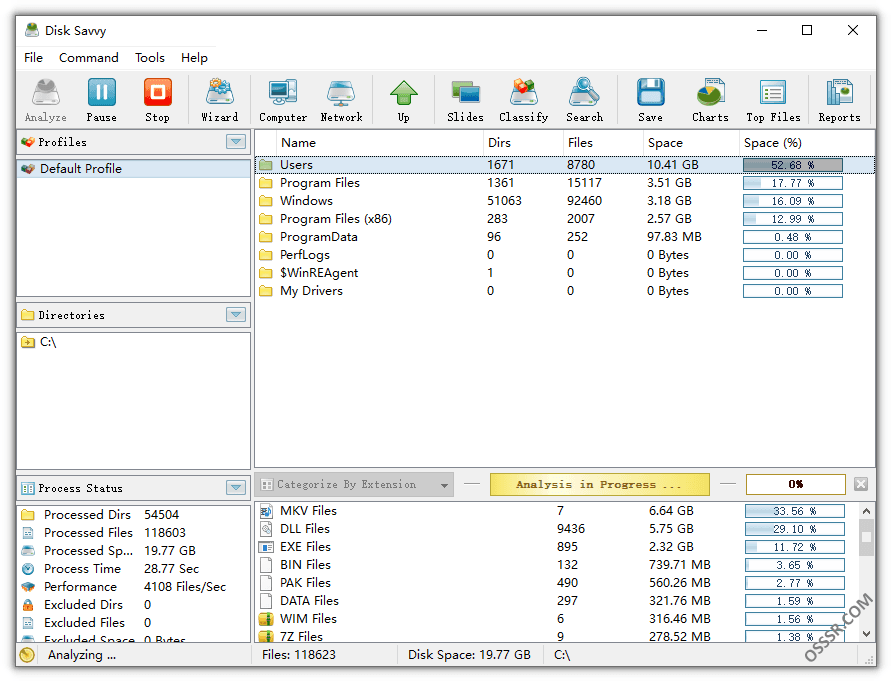
Task: Open the Help menu
Action: point(194,57)
